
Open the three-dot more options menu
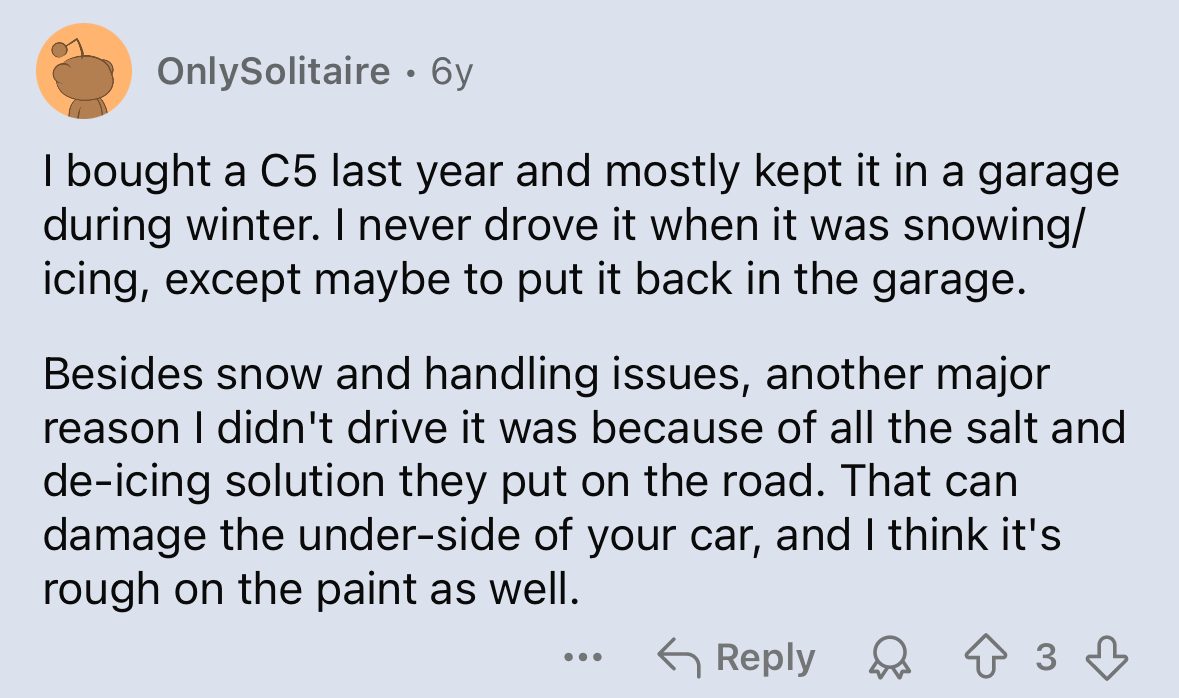[x=583, y=658]
